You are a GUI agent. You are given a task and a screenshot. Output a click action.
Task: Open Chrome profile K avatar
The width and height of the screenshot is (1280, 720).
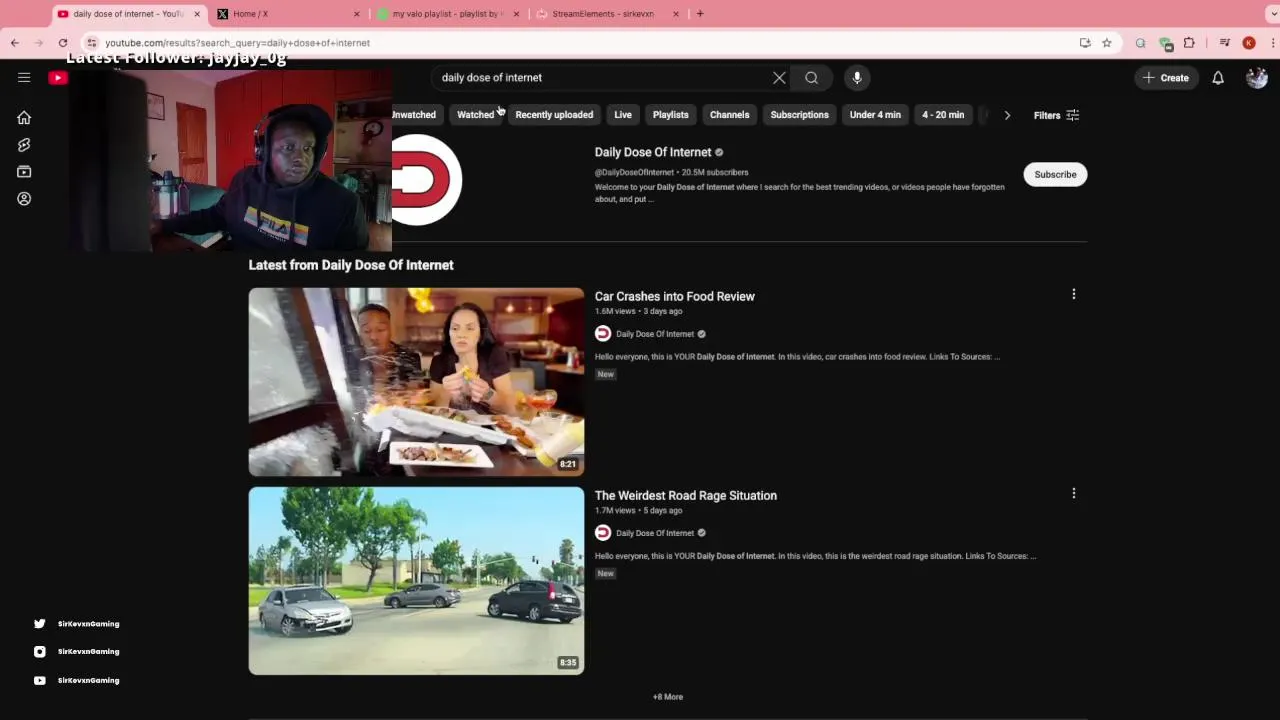point(1249,43)
